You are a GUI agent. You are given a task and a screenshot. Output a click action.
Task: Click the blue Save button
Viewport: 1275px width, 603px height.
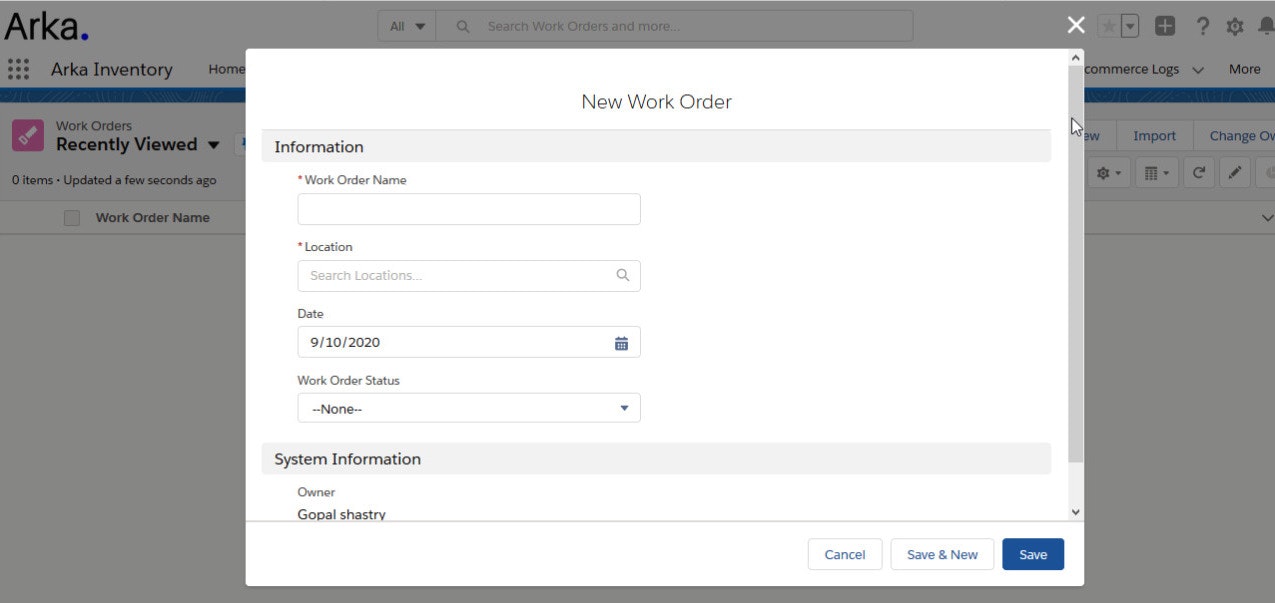(1033, 554)
